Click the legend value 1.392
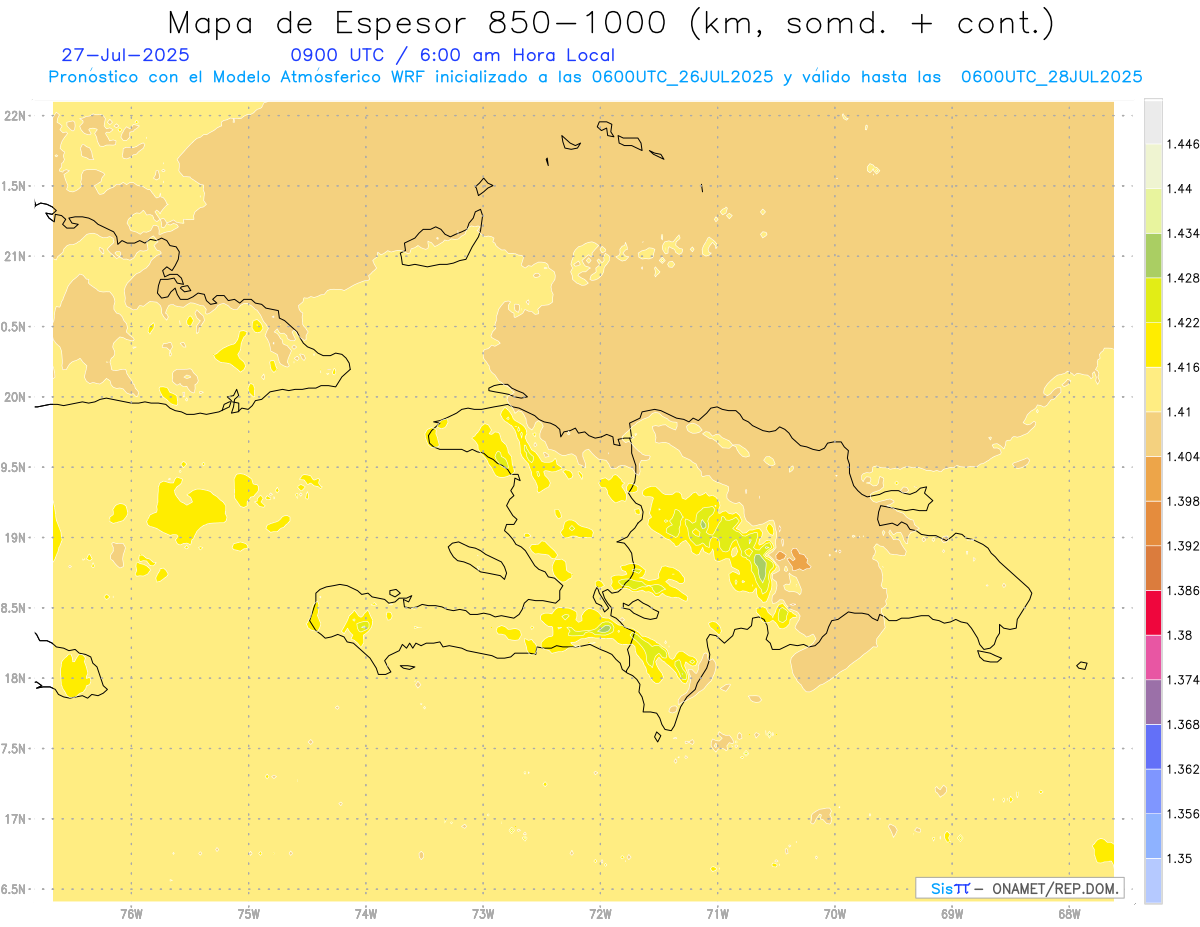 point(1183,546)
